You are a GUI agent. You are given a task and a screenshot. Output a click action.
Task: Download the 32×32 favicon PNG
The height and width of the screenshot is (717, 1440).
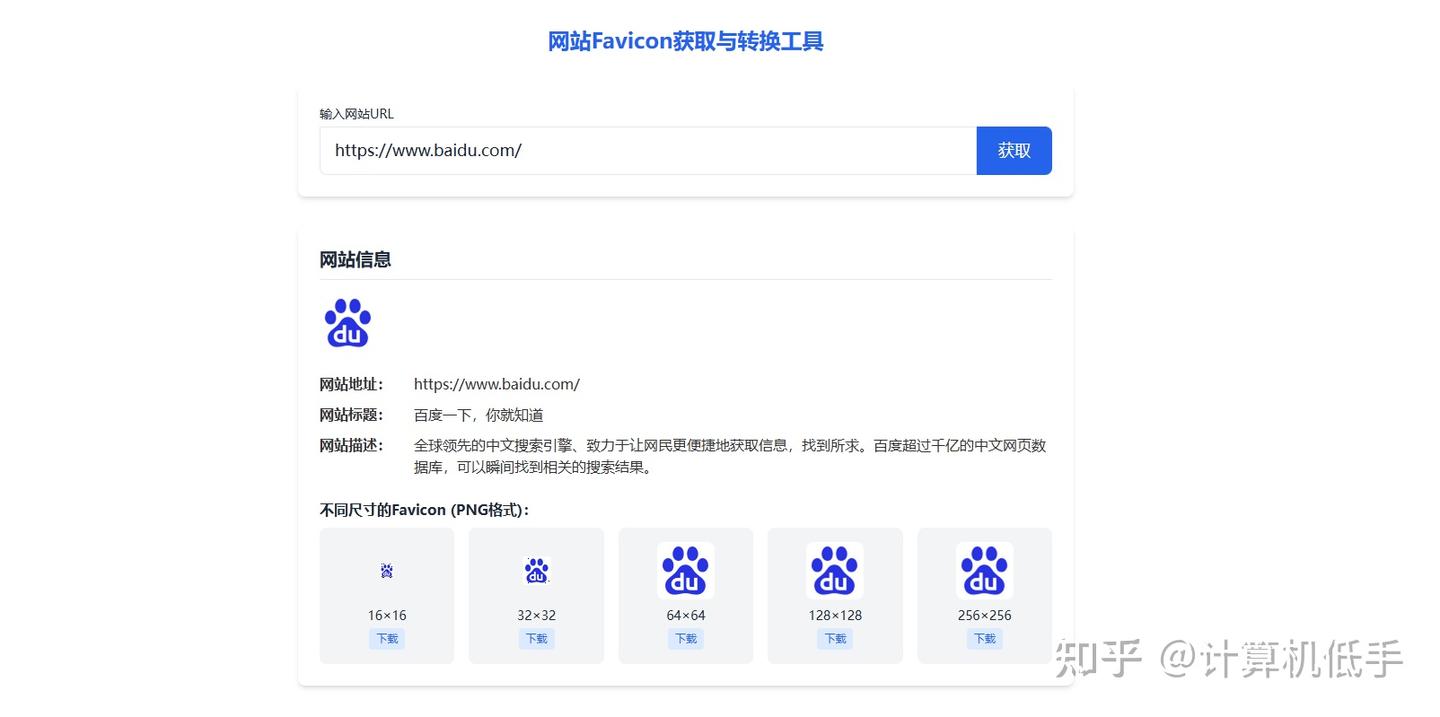tap(536, 638)
